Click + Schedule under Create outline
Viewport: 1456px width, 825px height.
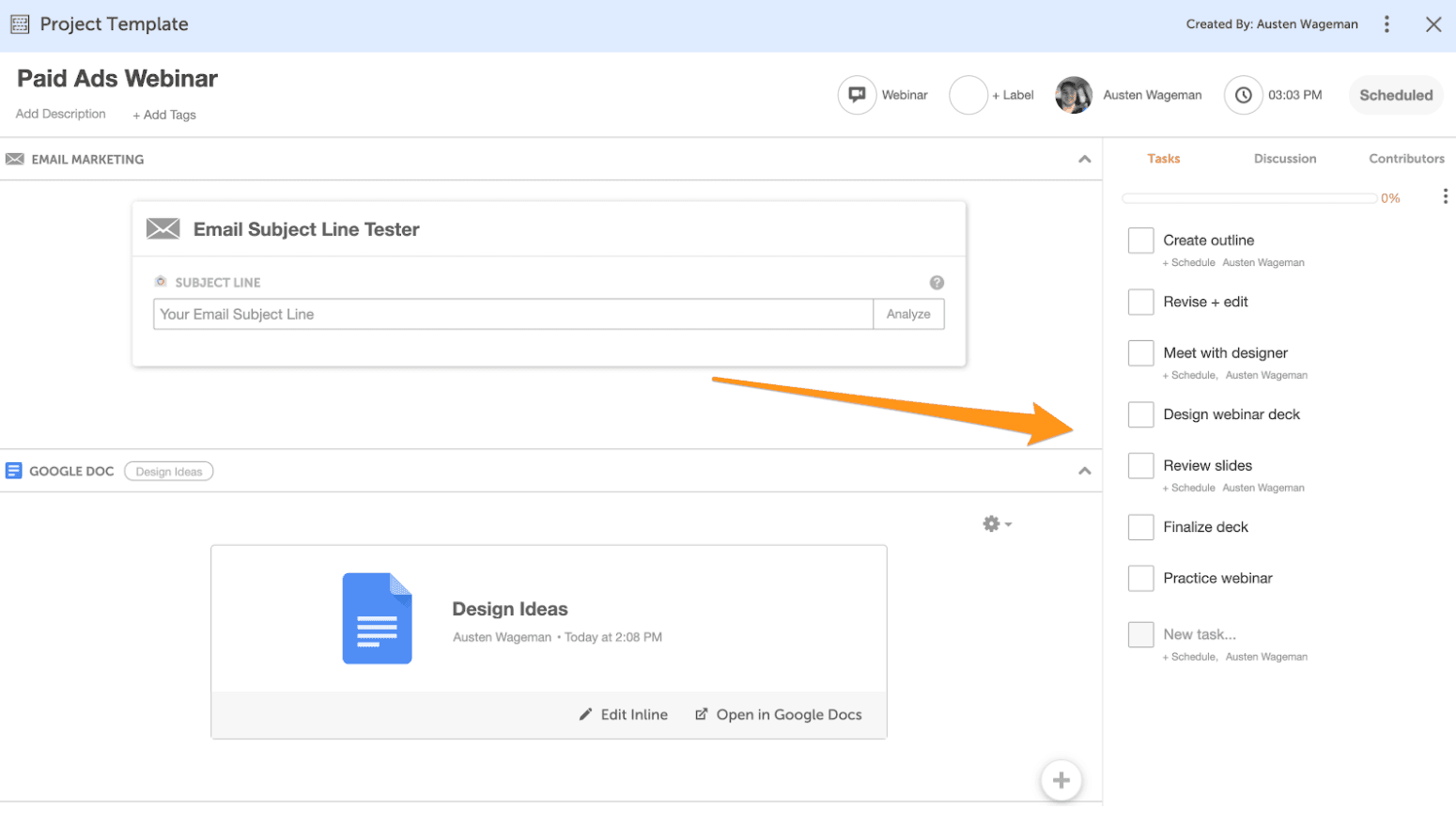click(1189, 263)
